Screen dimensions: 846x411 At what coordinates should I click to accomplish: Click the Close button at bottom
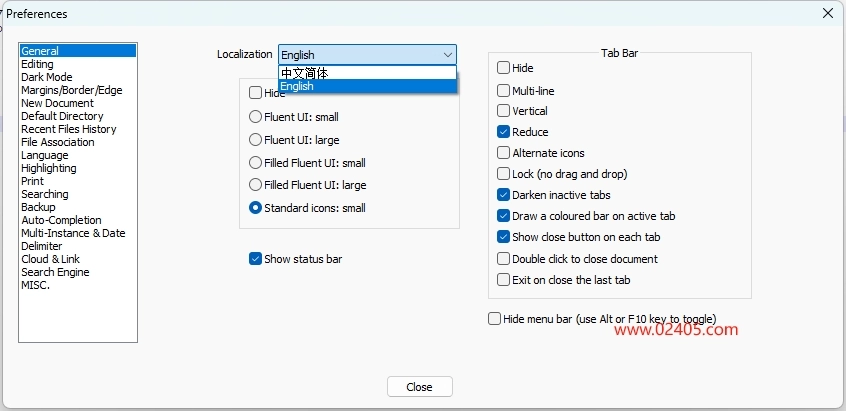click(x=419, y=387)
